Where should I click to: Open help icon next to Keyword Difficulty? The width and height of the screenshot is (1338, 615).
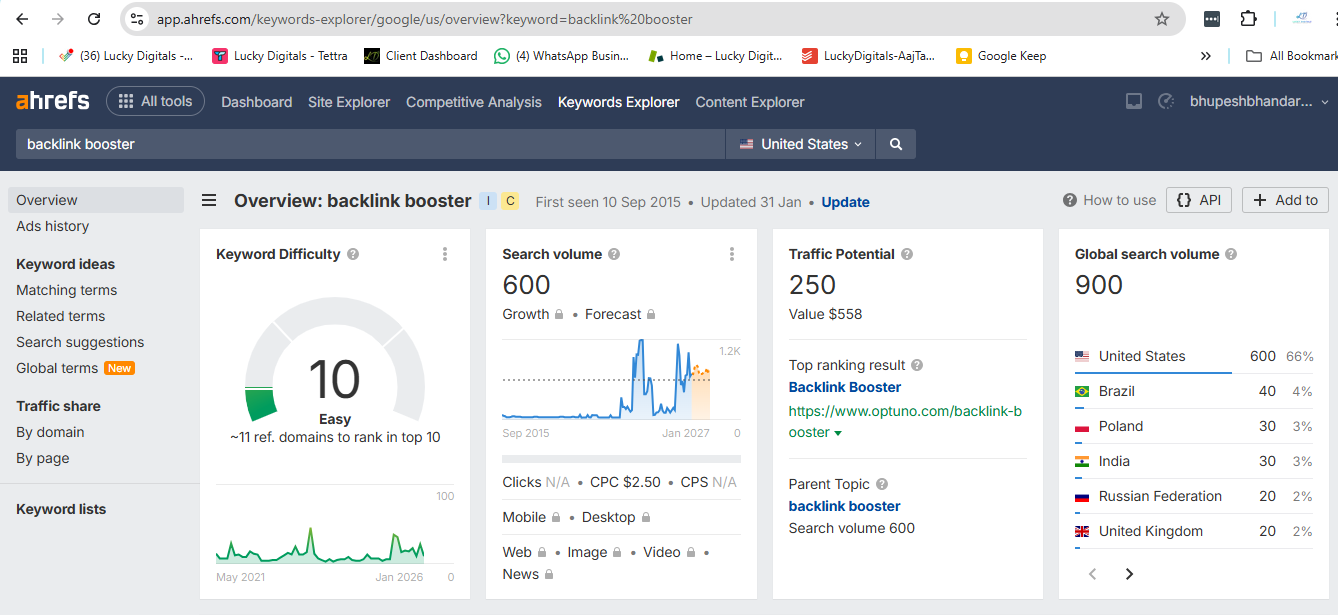[x=353, y=254]
